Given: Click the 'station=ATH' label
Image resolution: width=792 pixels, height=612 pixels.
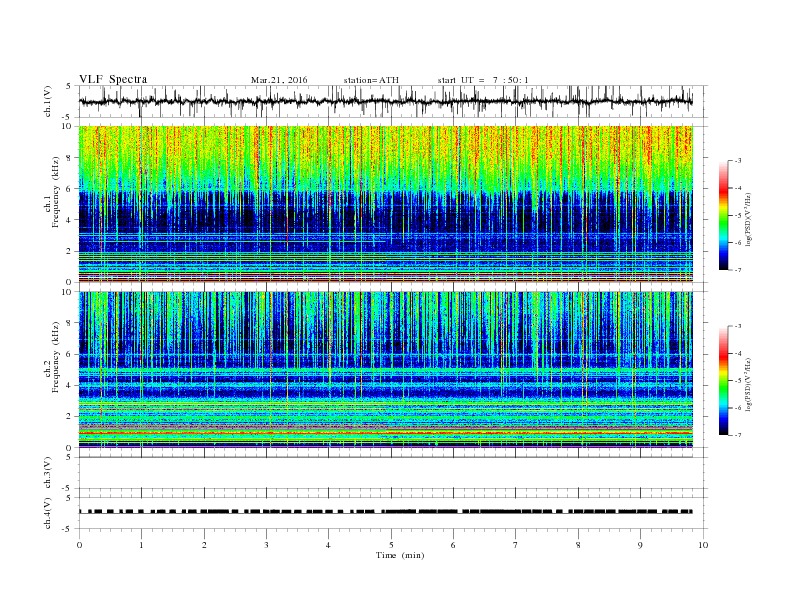Looking at the screenshot, I should (x=371, y=80).
